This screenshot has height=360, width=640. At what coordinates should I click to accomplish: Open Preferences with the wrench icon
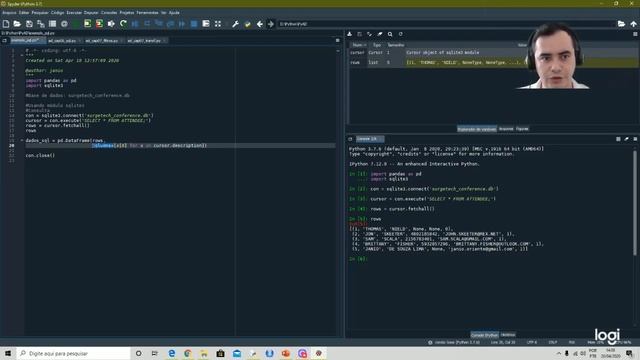[236, 24]
